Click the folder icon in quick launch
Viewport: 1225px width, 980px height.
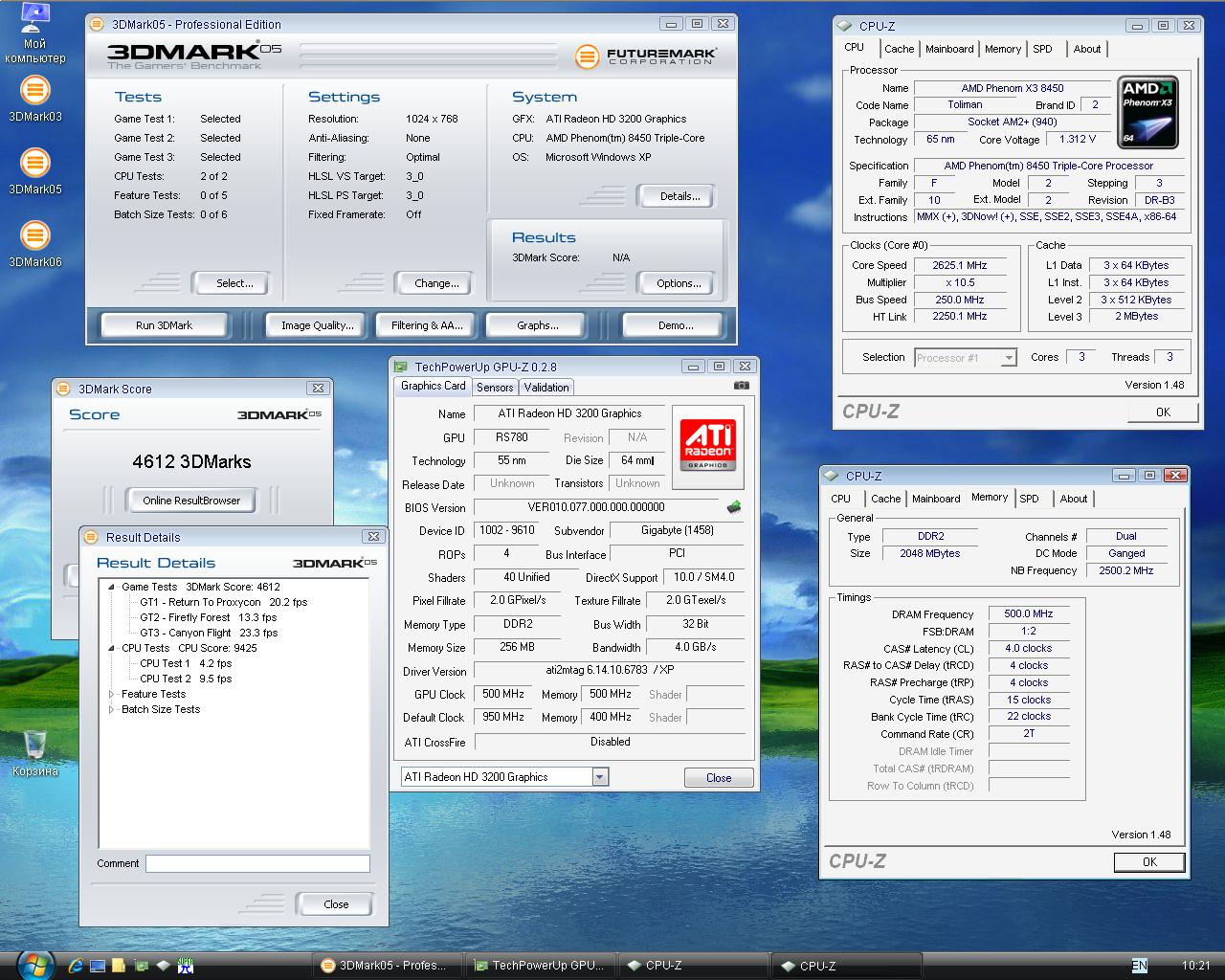(120, 966)
